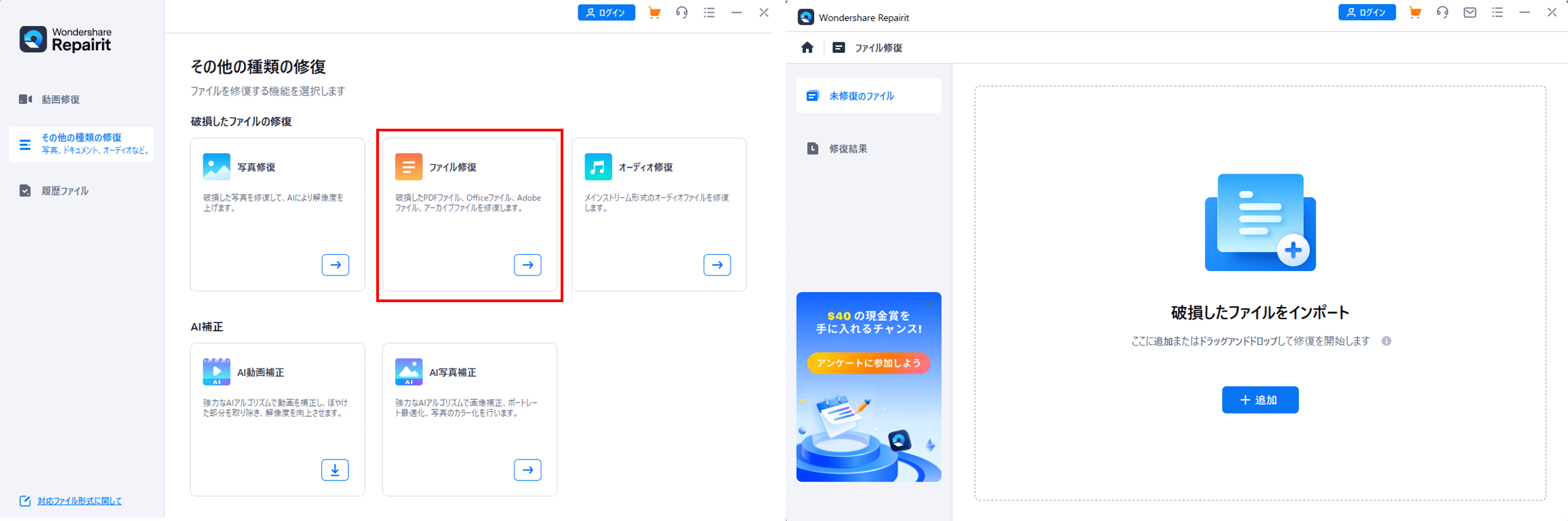Select その他の種類の修復 sidebar item
1568x521 pixels.
(x=81, y=144)
